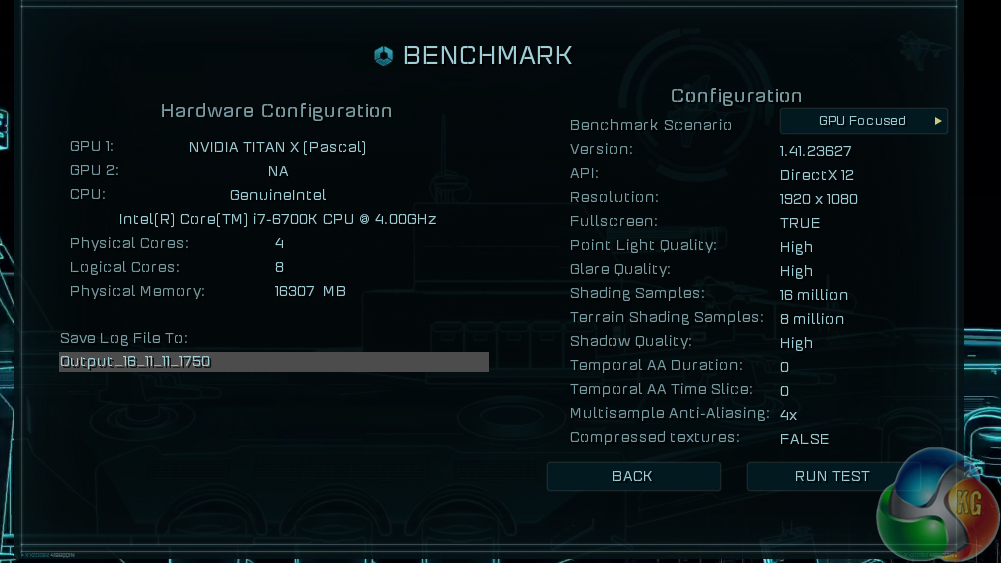Expand the arrow on the GPU Focused selector
Image resolution: width=1001 pixels, height=563 pixels.
coord(938,121)
